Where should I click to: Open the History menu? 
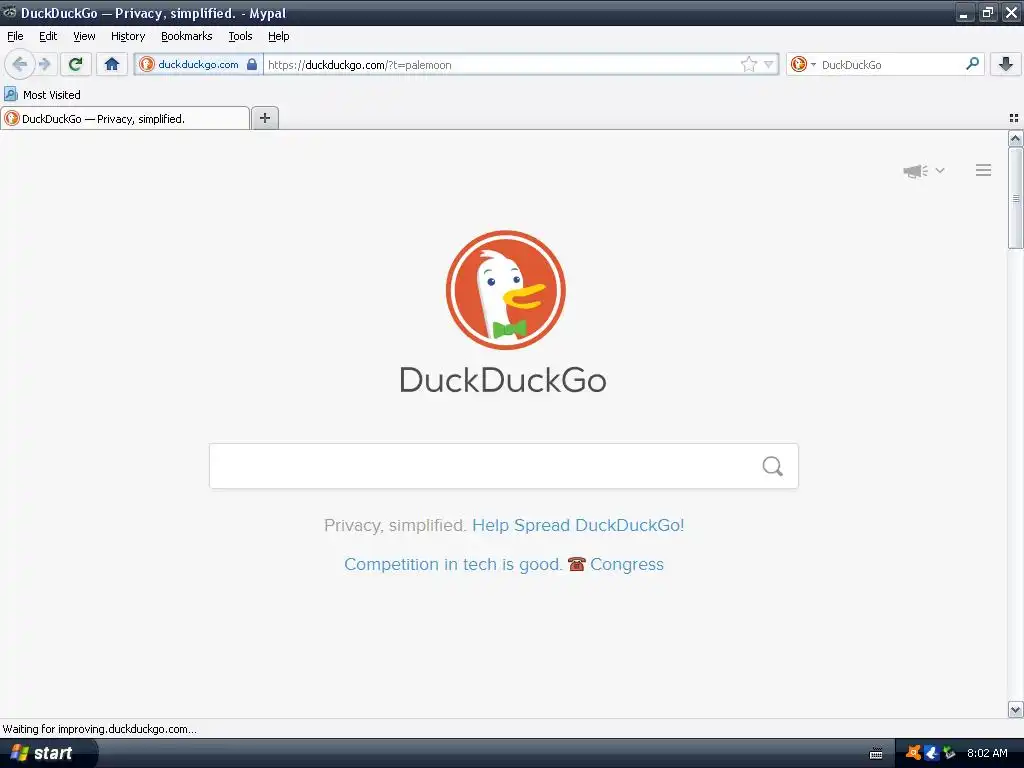tap(128, 36)
